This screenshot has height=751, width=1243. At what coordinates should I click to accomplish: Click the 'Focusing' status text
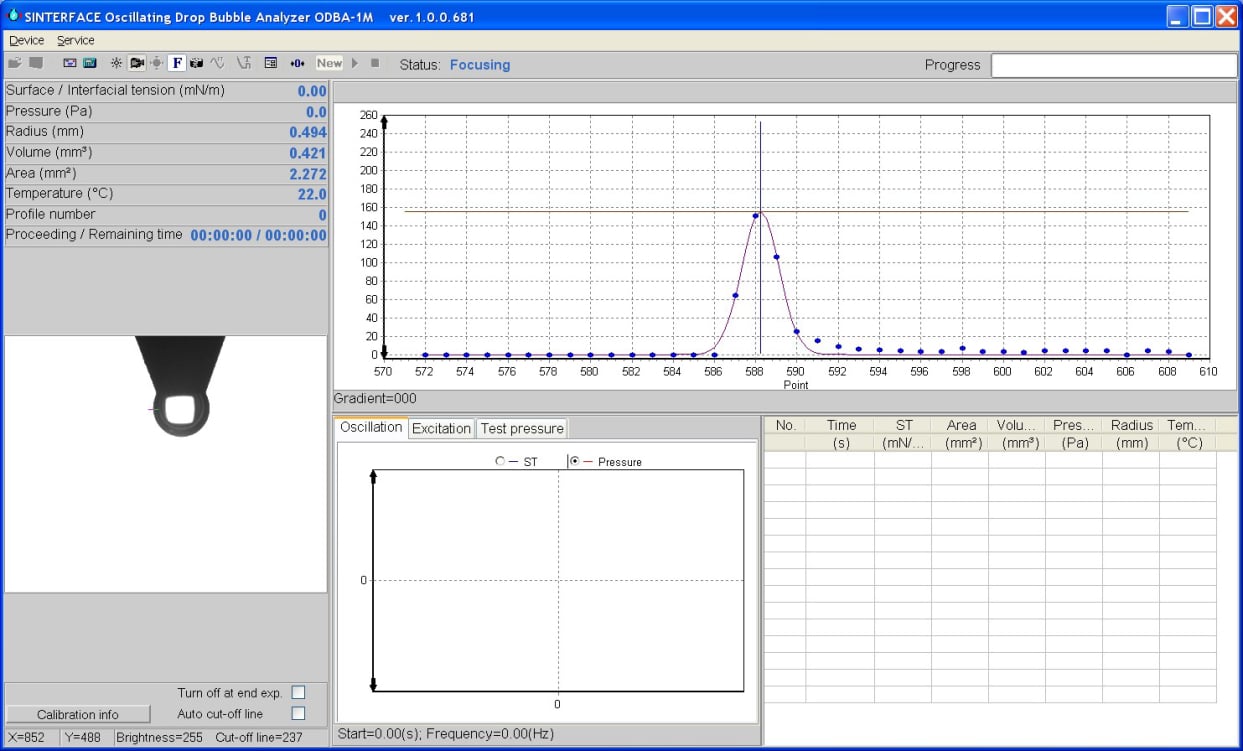[x=480, y=65]
